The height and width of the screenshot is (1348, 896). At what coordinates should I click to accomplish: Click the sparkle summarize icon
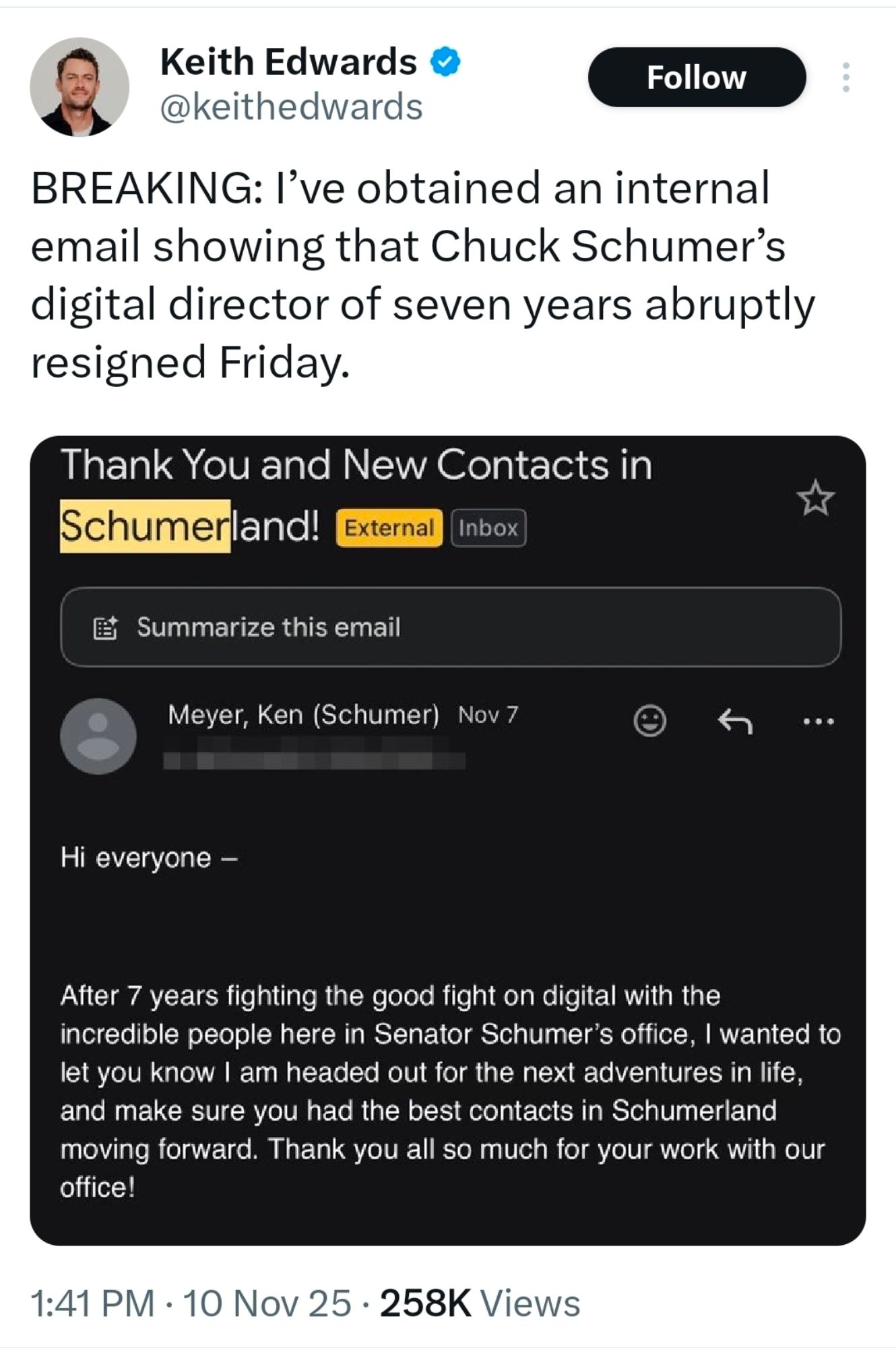tap(105, 628)
